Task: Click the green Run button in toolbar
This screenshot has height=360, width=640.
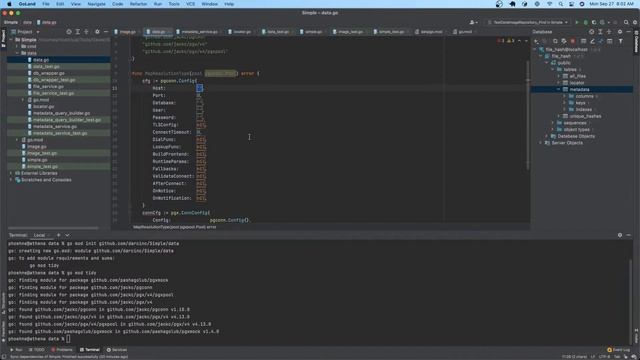Action: (577, 22)
